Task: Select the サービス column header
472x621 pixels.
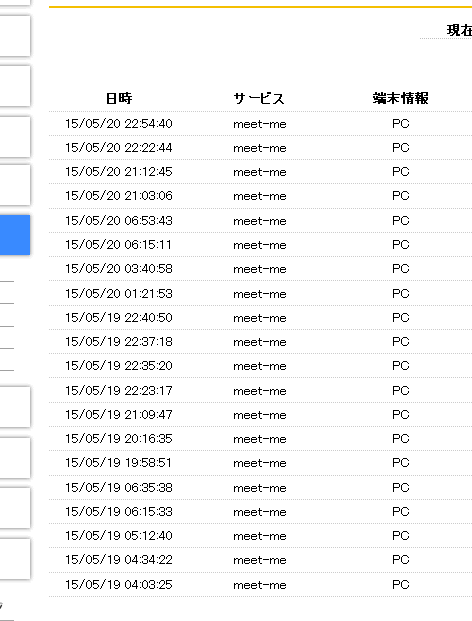Action: point(259,98)
